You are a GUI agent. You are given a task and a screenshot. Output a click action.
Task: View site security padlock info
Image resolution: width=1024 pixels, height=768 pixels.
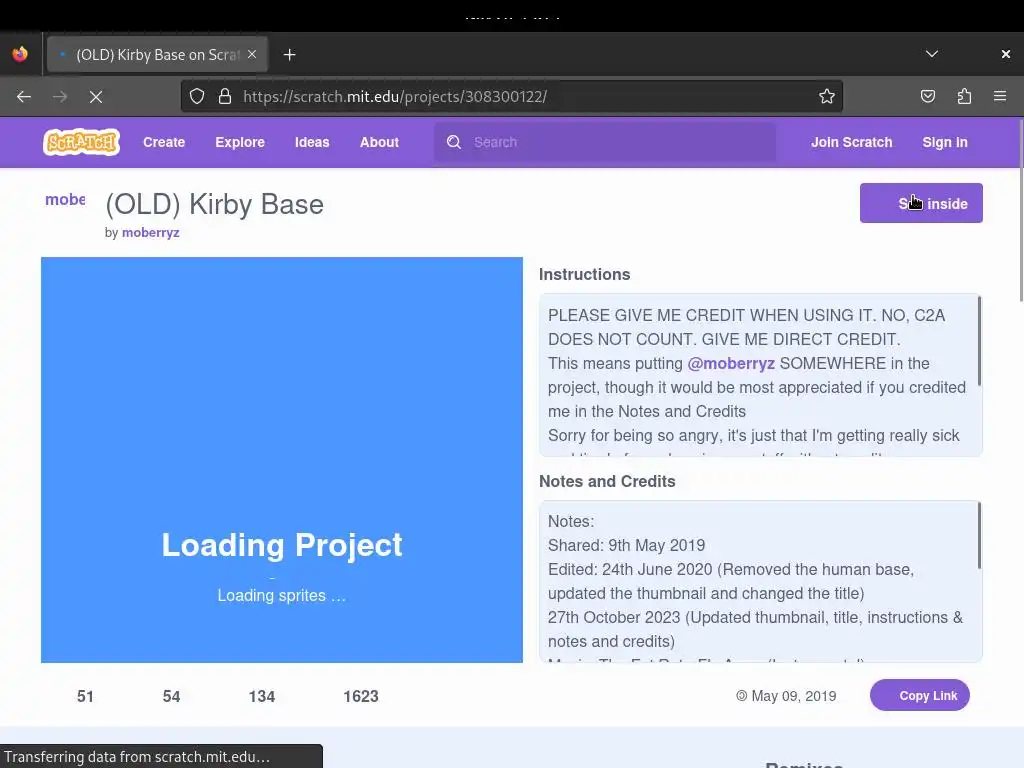[x=225, y=97]
